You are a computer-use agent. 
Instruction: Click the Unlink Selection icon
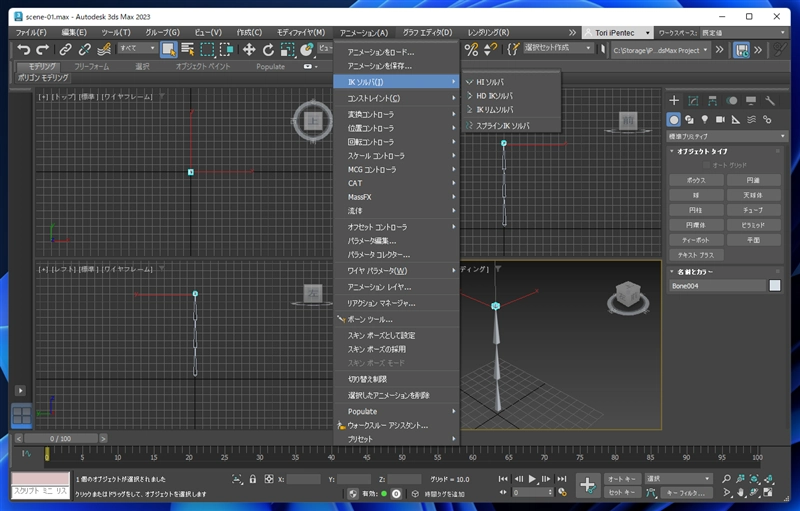click(85, 49)
